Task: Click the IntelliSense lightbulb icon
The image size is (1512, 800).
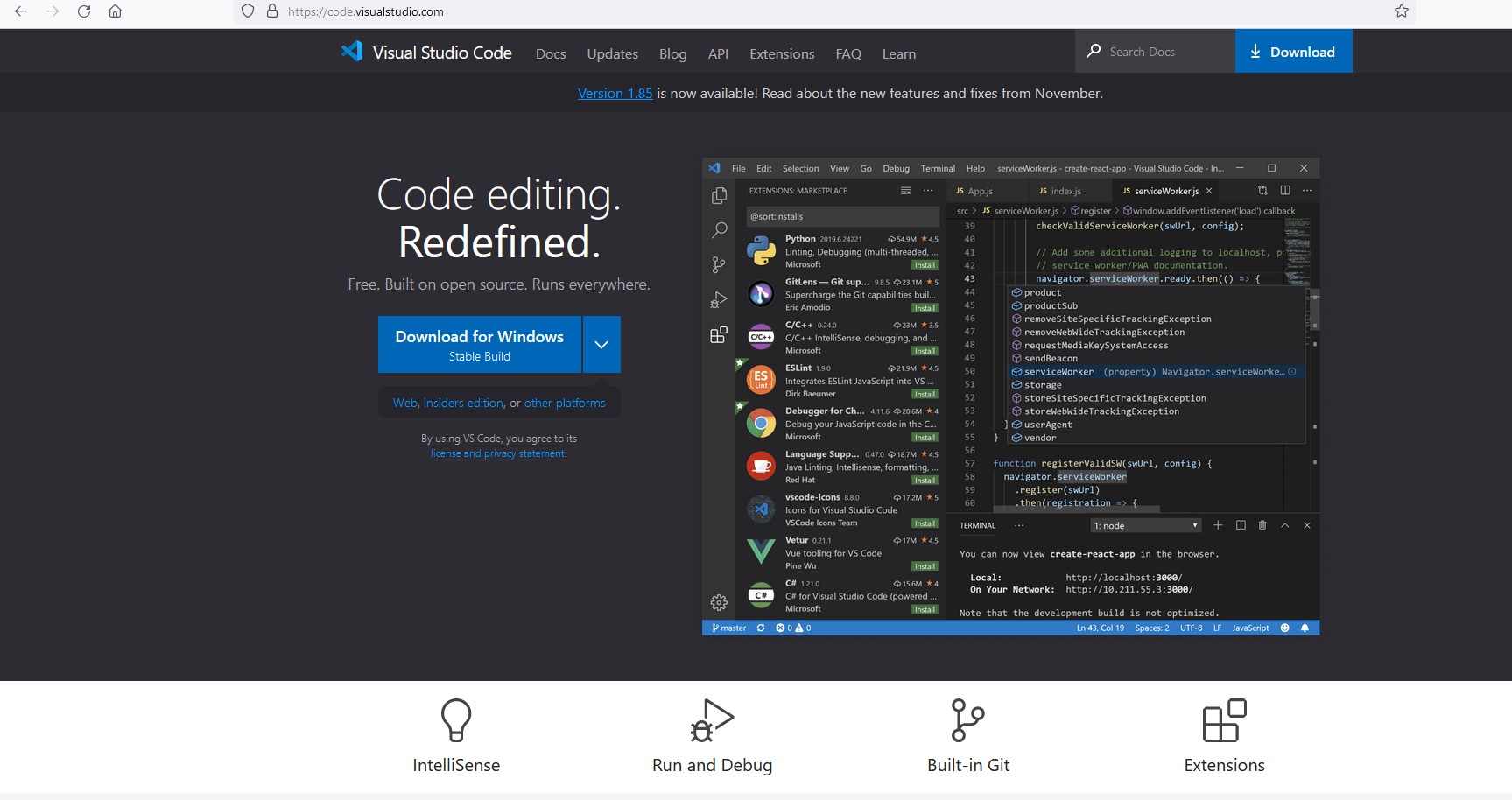Action: point(456,720)
